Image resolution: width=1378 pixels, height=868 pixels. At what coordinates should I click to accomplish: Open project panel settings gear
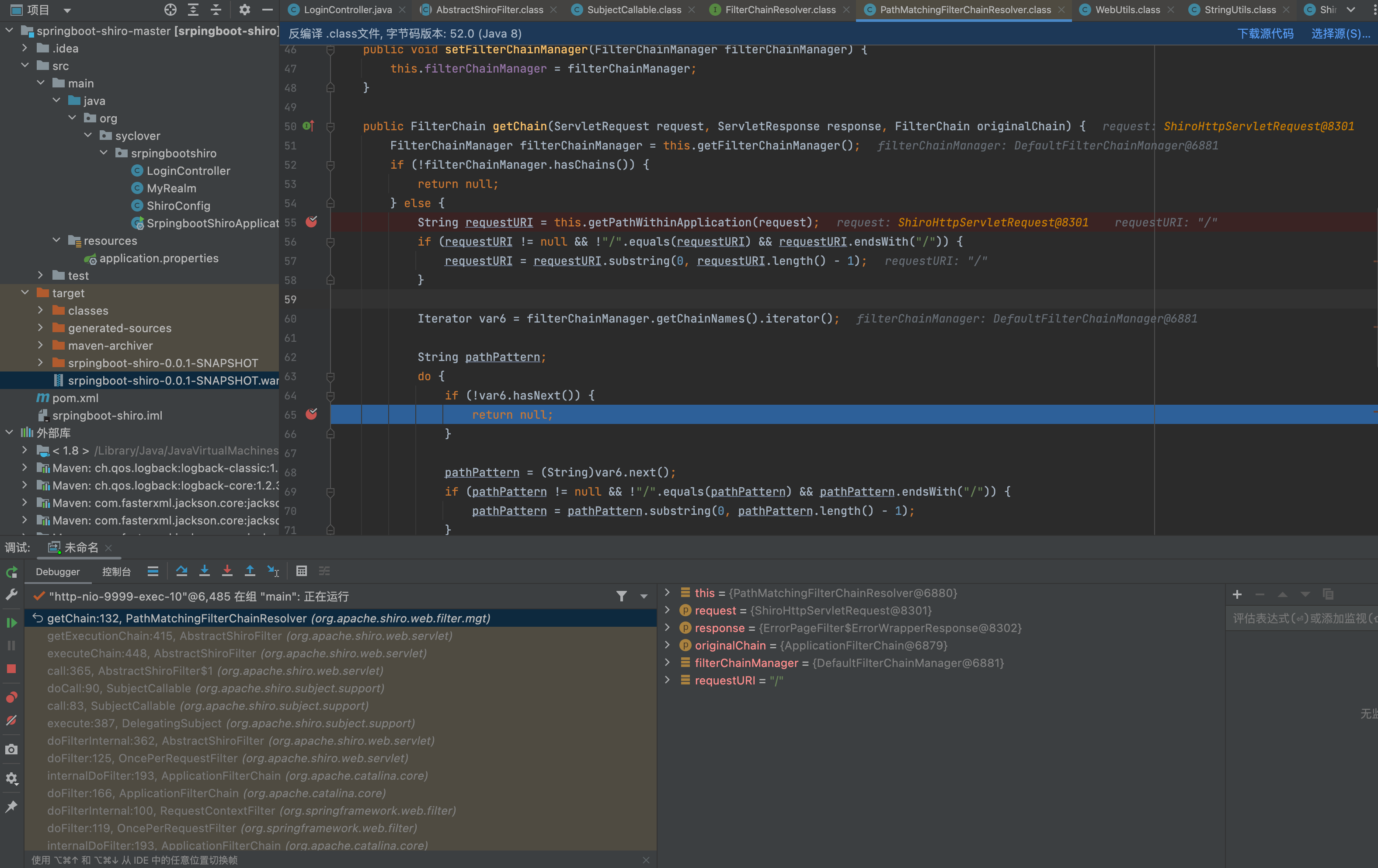[245, 10]
